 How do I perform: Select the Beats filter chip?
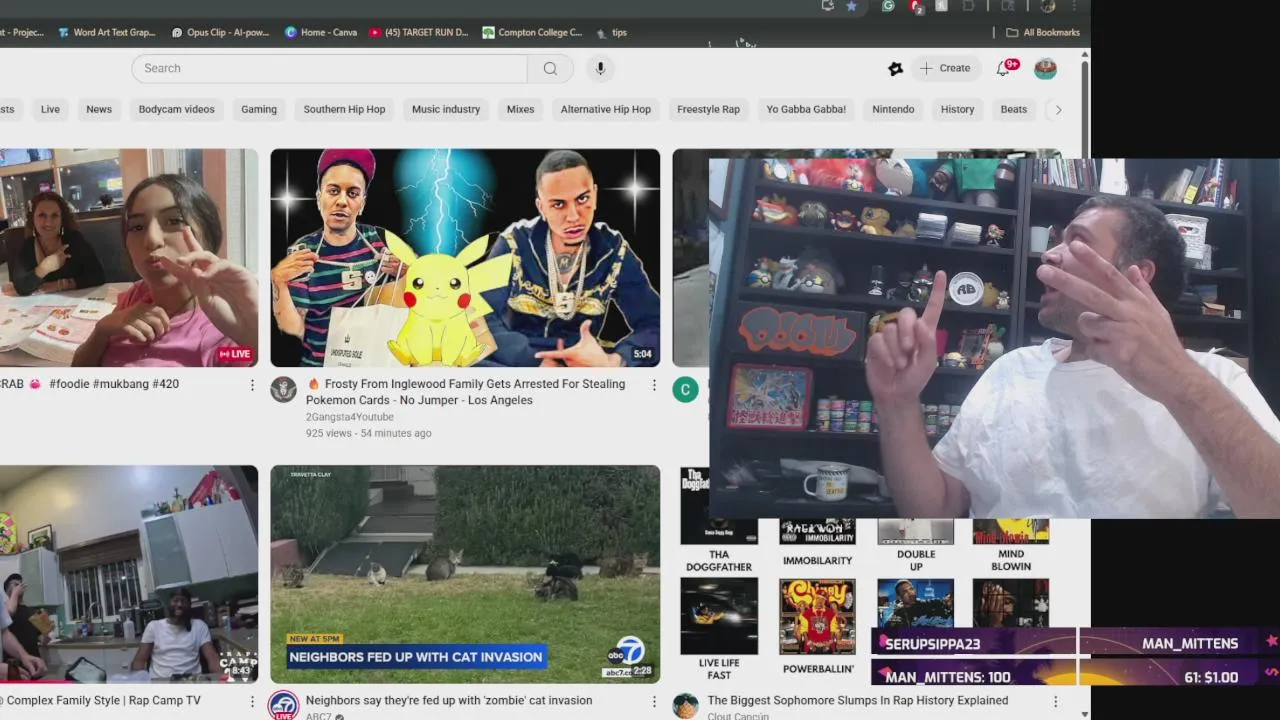(1014, 110)
